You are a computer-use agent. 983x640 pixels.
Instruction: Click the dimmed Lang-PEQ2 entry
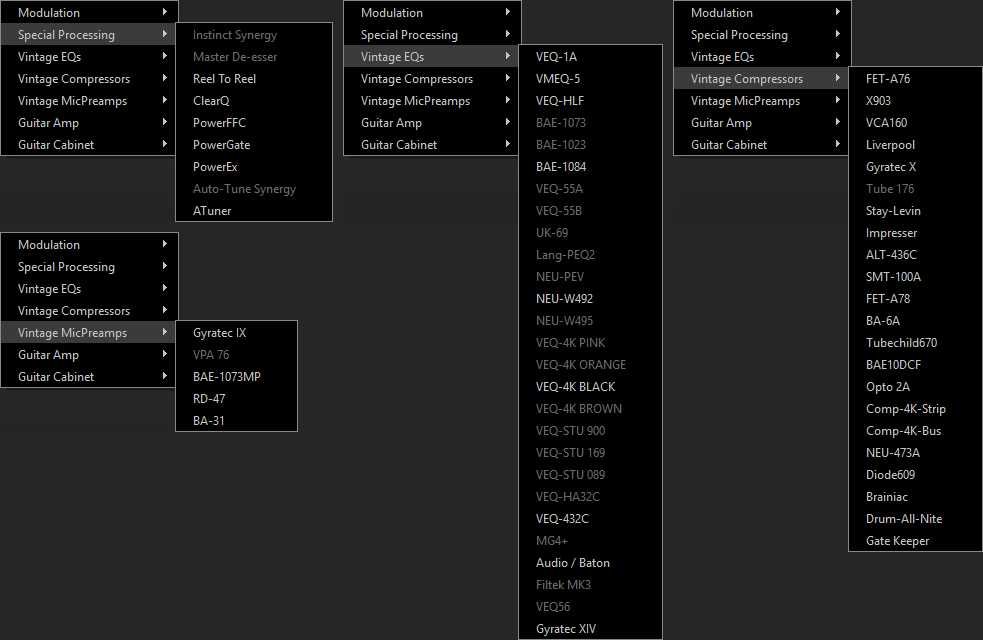pos(591,255)
